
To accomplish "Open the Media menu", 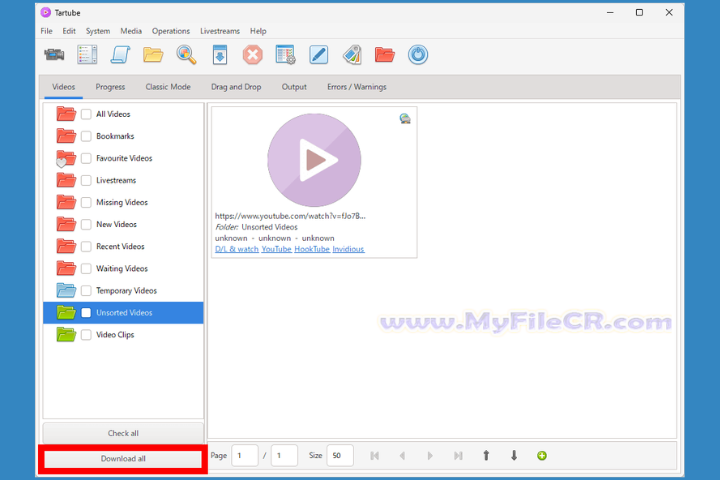I will [x=131, y=31].
